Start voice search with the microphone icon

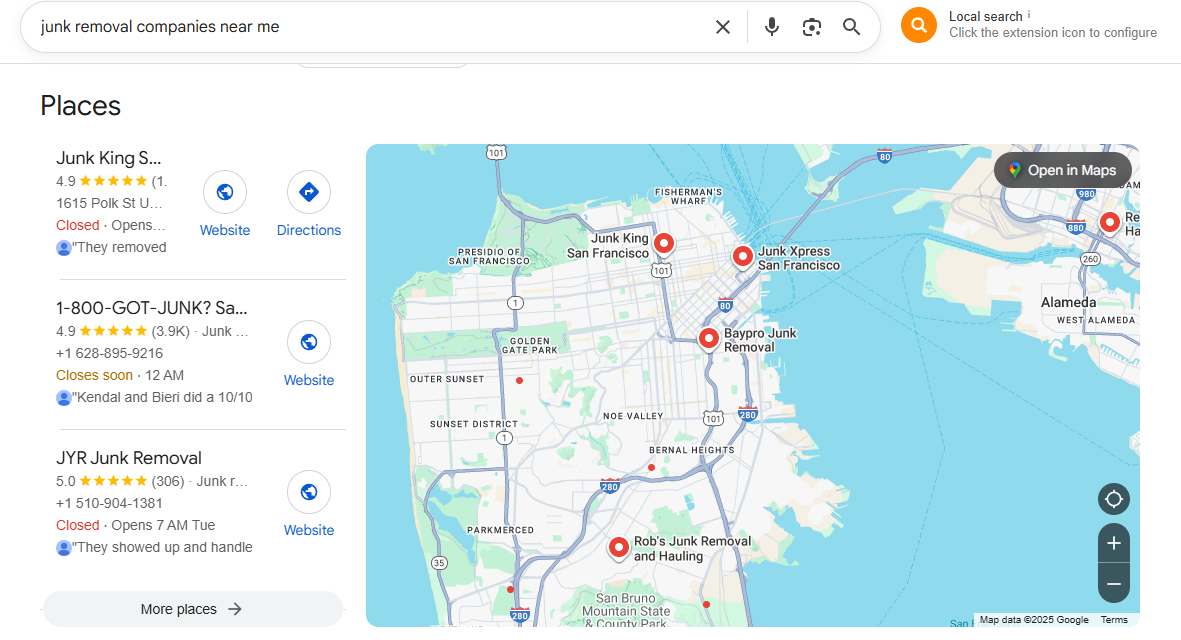pos(771,27)
